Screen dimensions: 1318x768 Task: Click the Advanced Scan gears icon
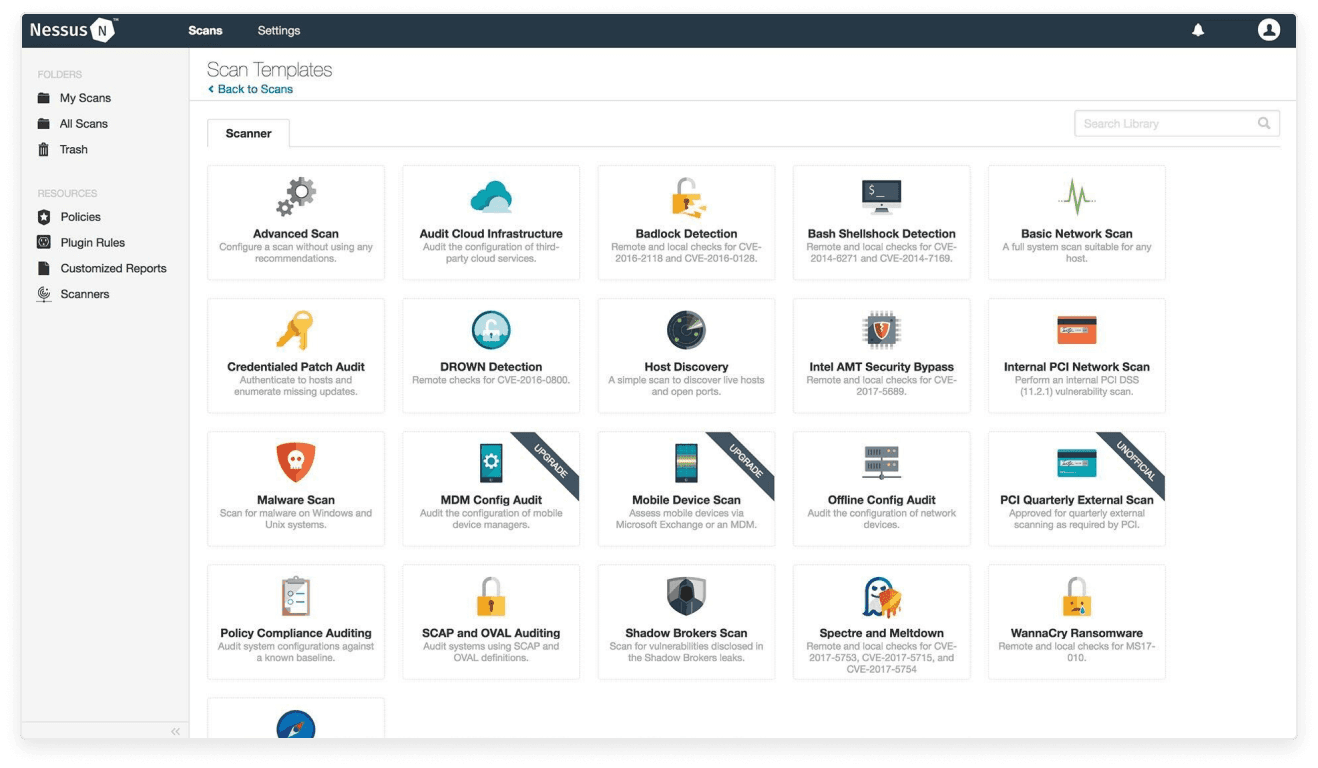coord(296,197)
